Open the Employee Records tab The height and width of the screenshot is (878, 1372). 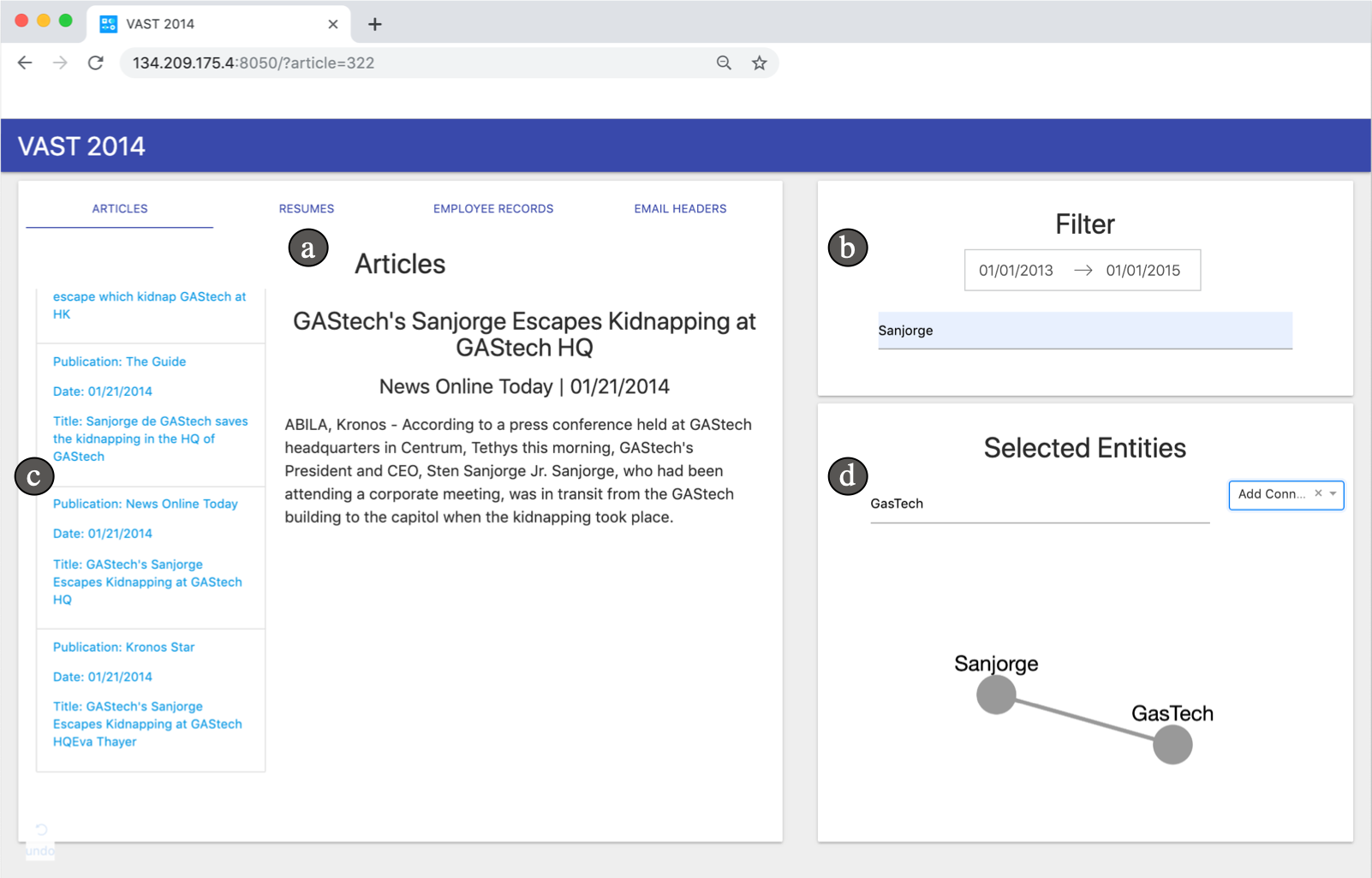click(493, 209)
